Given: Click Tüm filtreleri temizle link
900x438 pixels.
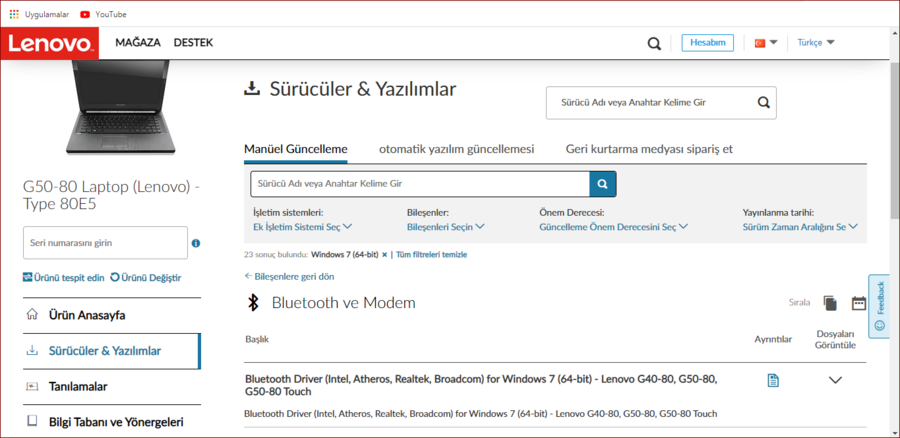Looking at the screenshot, I should [431, 254].
